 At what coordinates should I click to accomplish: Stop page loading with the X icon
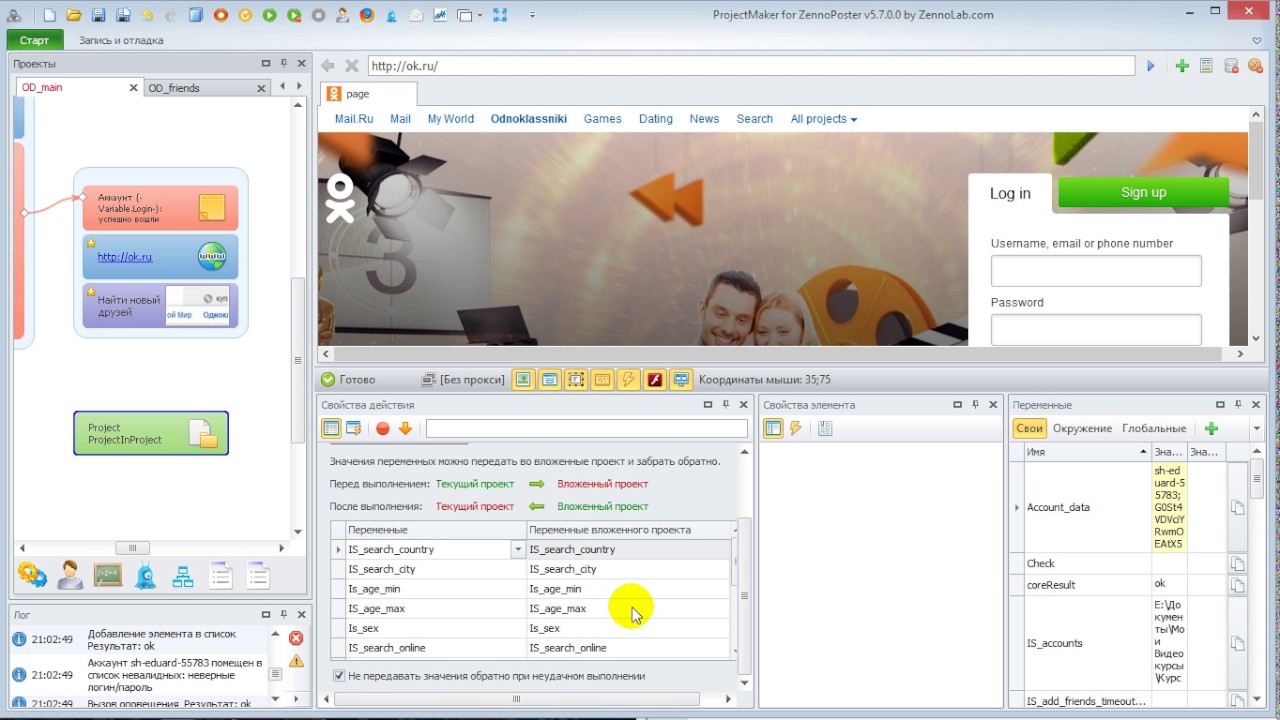click(x=351, y=66)
